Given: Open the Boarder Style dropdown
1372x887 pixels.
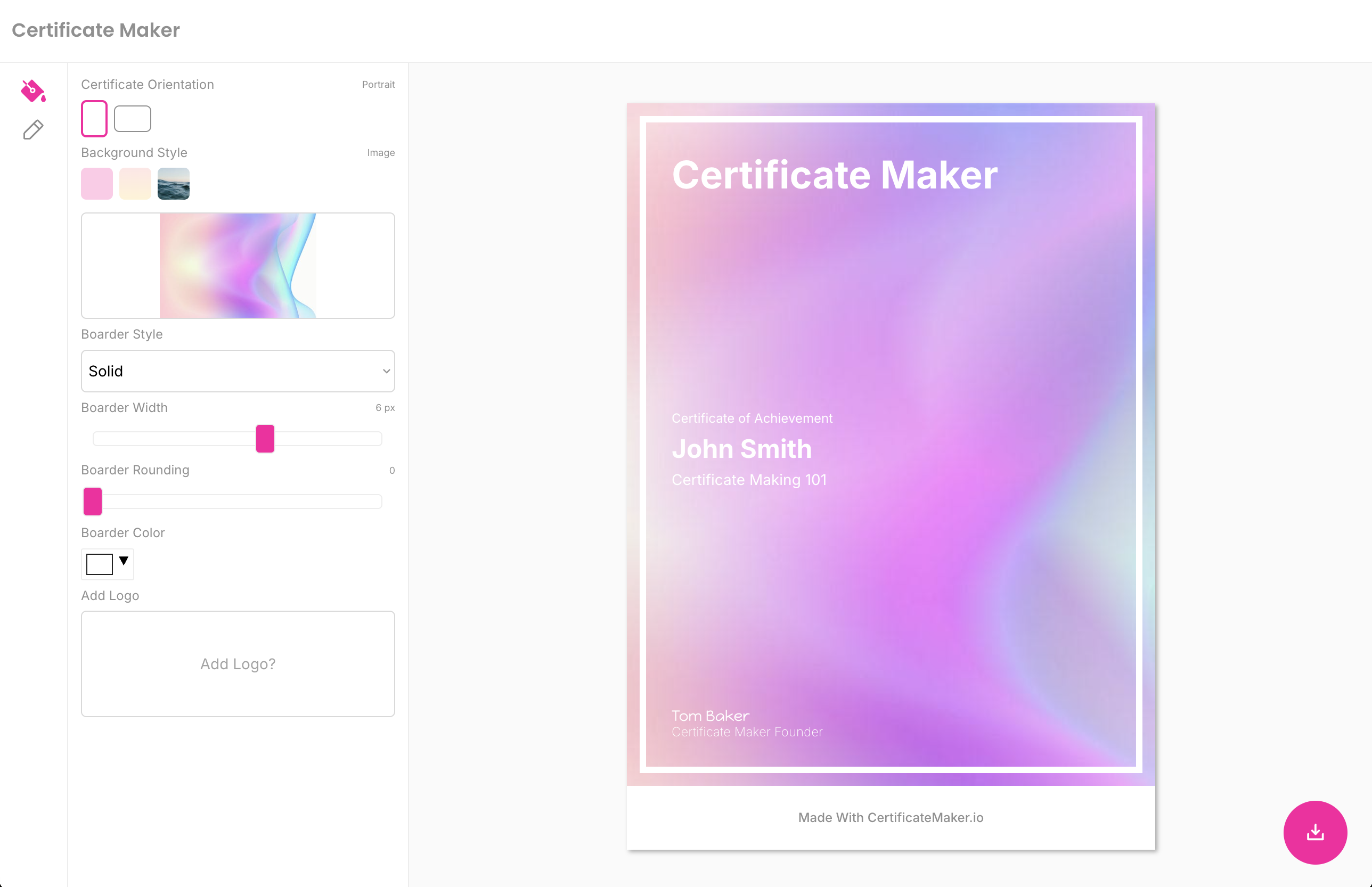Looking at the screenshot, I should (238, 371).
